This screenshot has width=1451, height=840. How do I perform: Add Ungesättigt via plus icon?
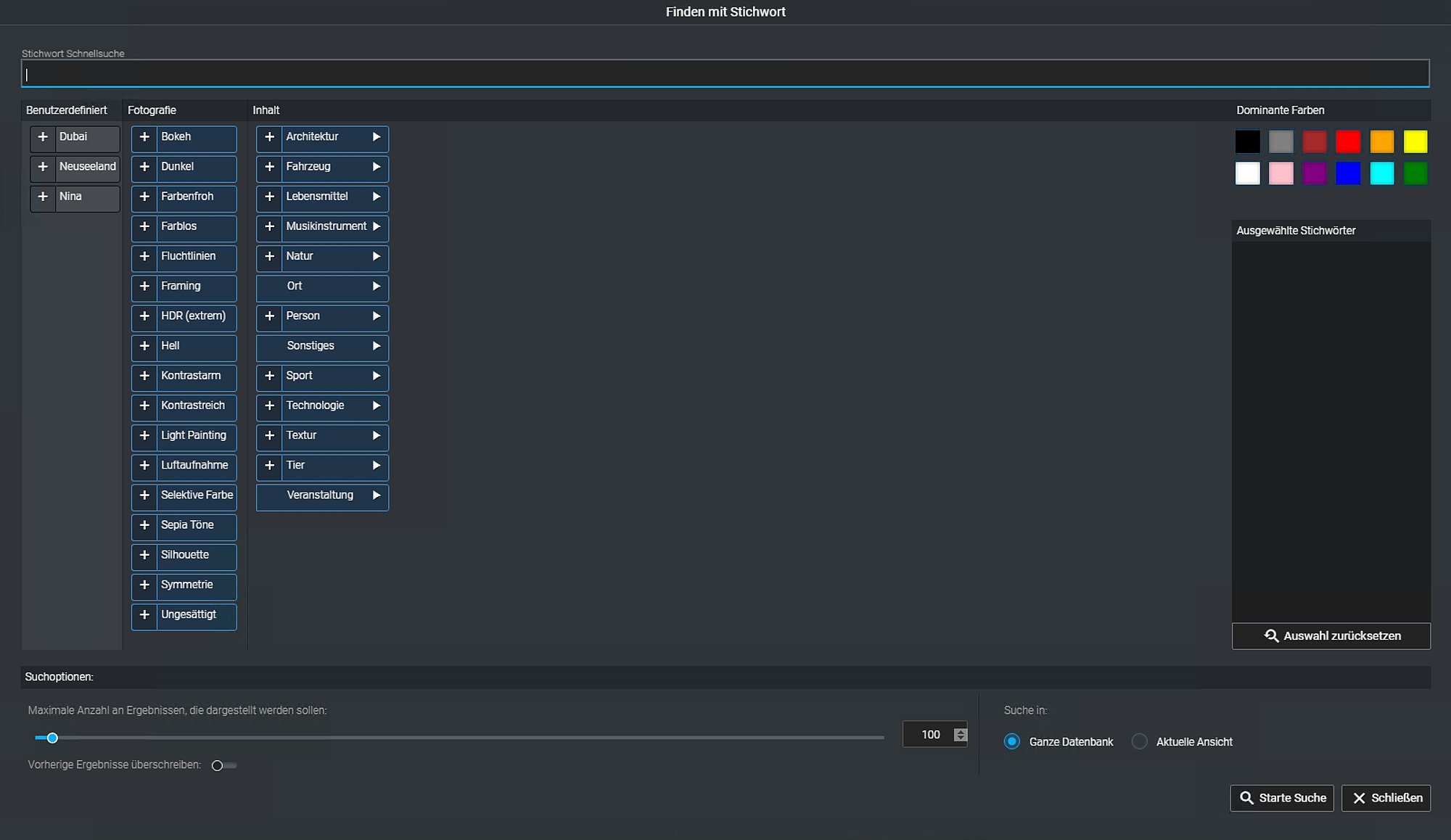tap(144, 614)
